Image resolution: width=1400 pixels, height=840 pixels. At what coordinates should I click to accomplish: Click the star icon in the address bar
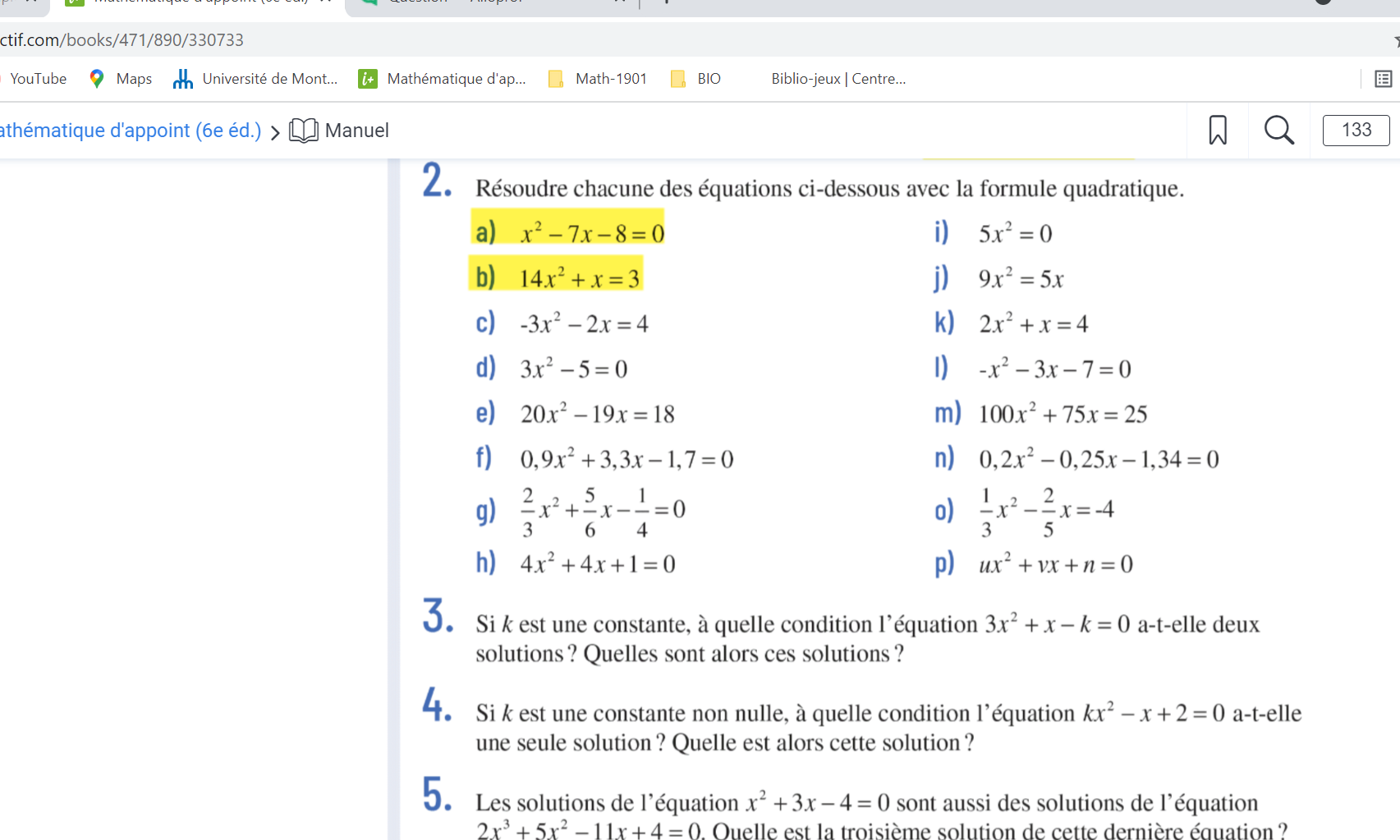click(1395, 40)
